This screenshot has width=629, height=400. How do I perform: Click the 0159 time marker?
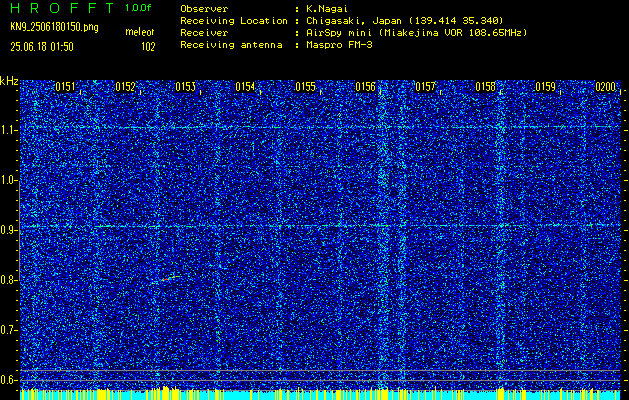click(x=546, y=87)
